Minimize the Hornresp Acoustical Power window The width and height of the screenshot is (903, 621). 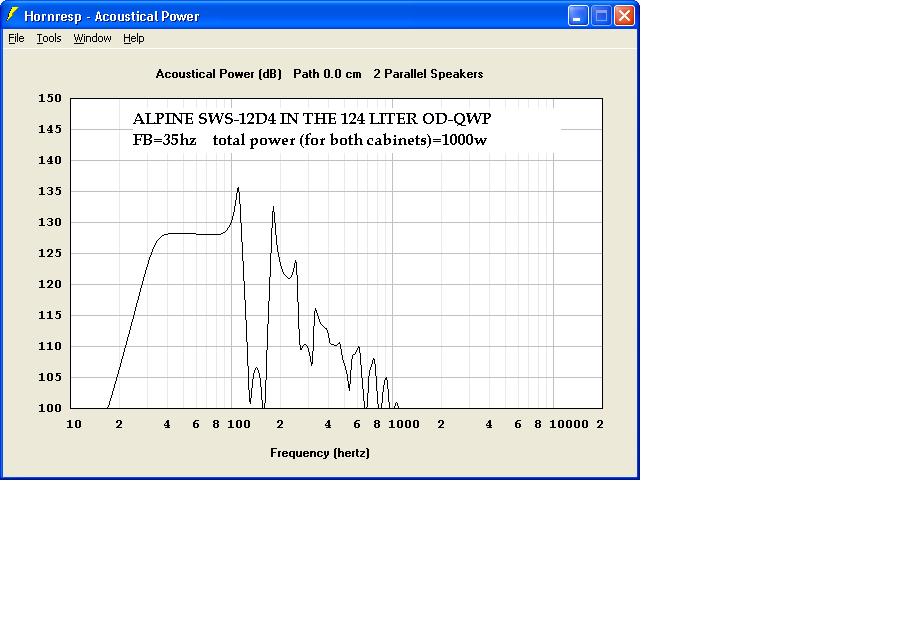578,16
